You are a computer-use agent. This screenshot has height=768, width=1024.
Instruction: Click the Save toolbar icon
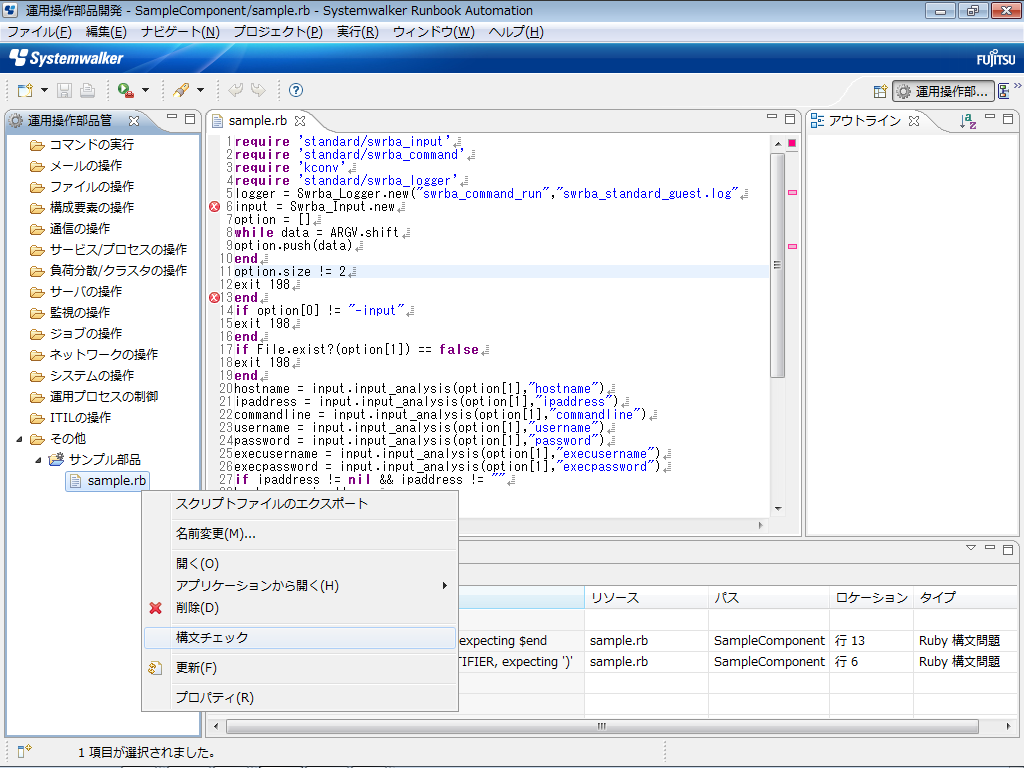64,91
